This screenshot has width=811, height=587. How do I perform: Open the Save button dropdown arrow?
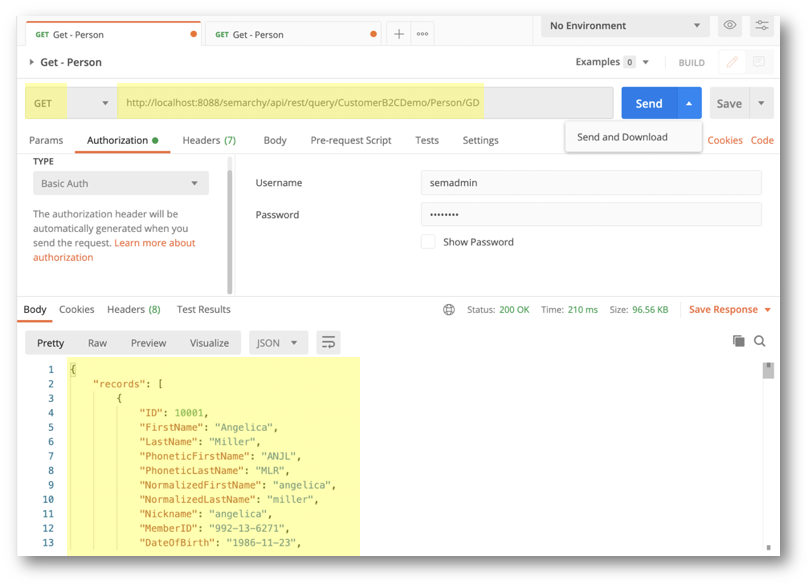[x=761, y=103]
